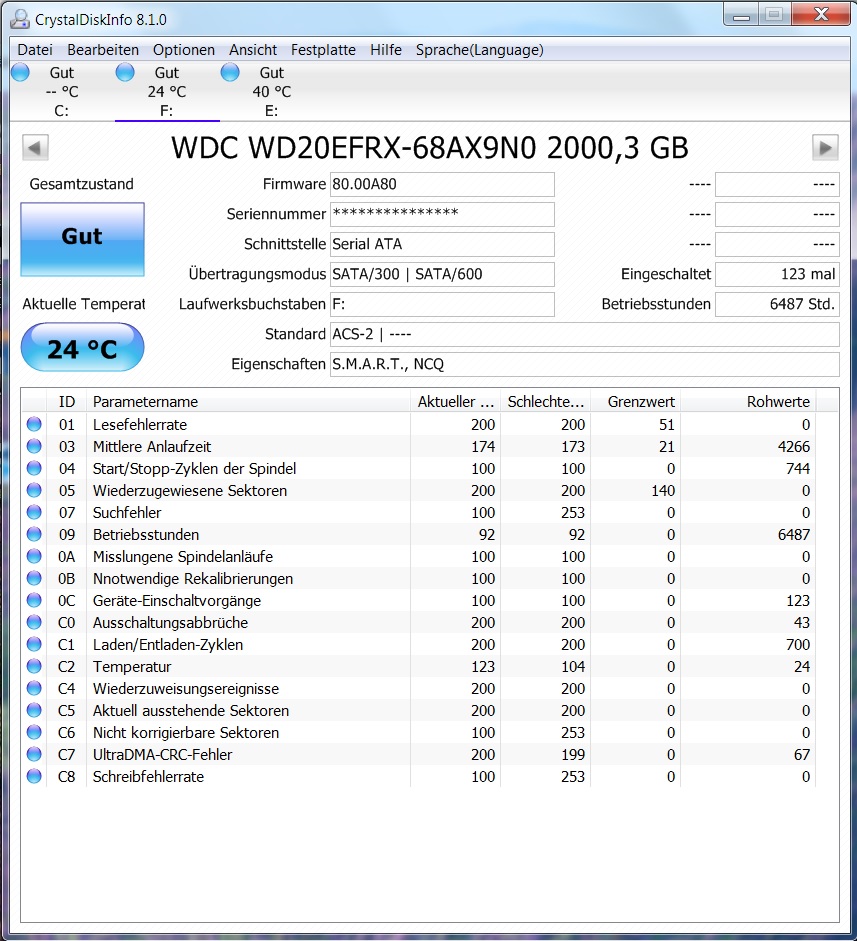
Task: Click the 24 °C temperature button
Action: [x=82, y=347]
